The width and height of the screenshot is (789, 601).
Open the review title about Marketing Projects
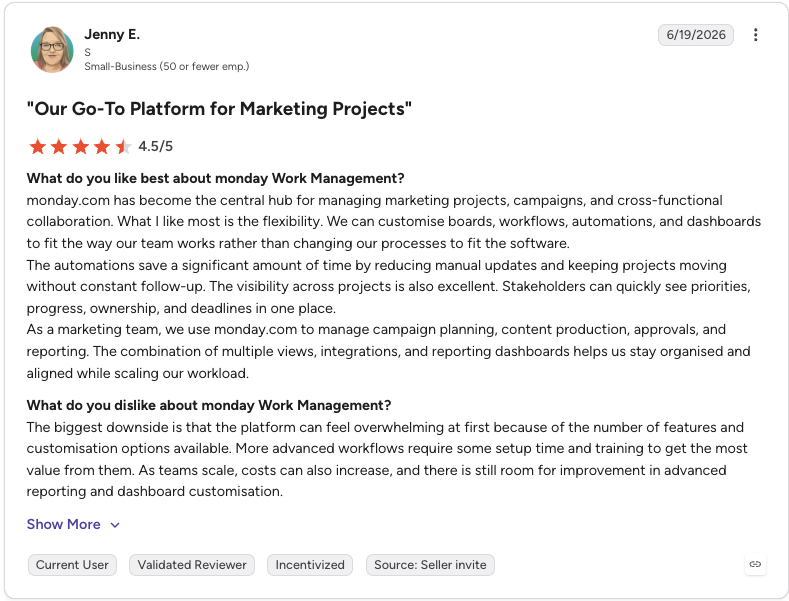click(219, 109)
